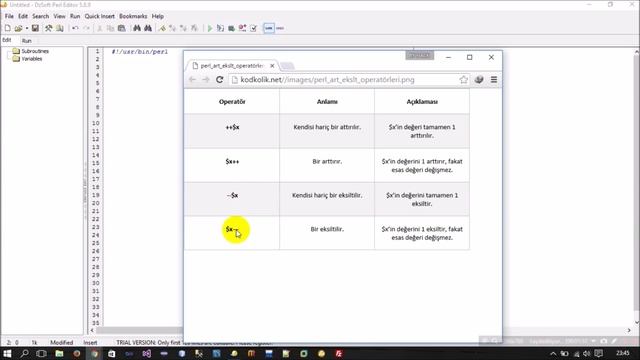The height and width of the screenshot is (360, 640).
Task: Click the browser extension icon
Action: (x=479, y=80)
